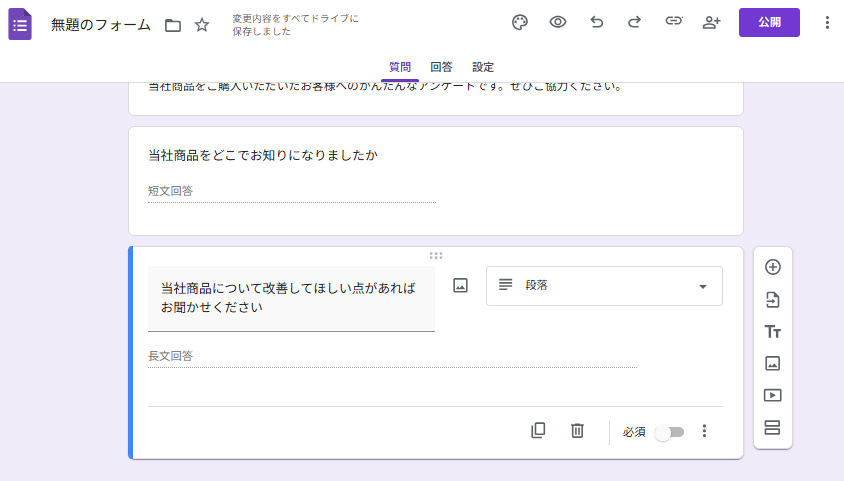Add a new question from sidebar

772,267
